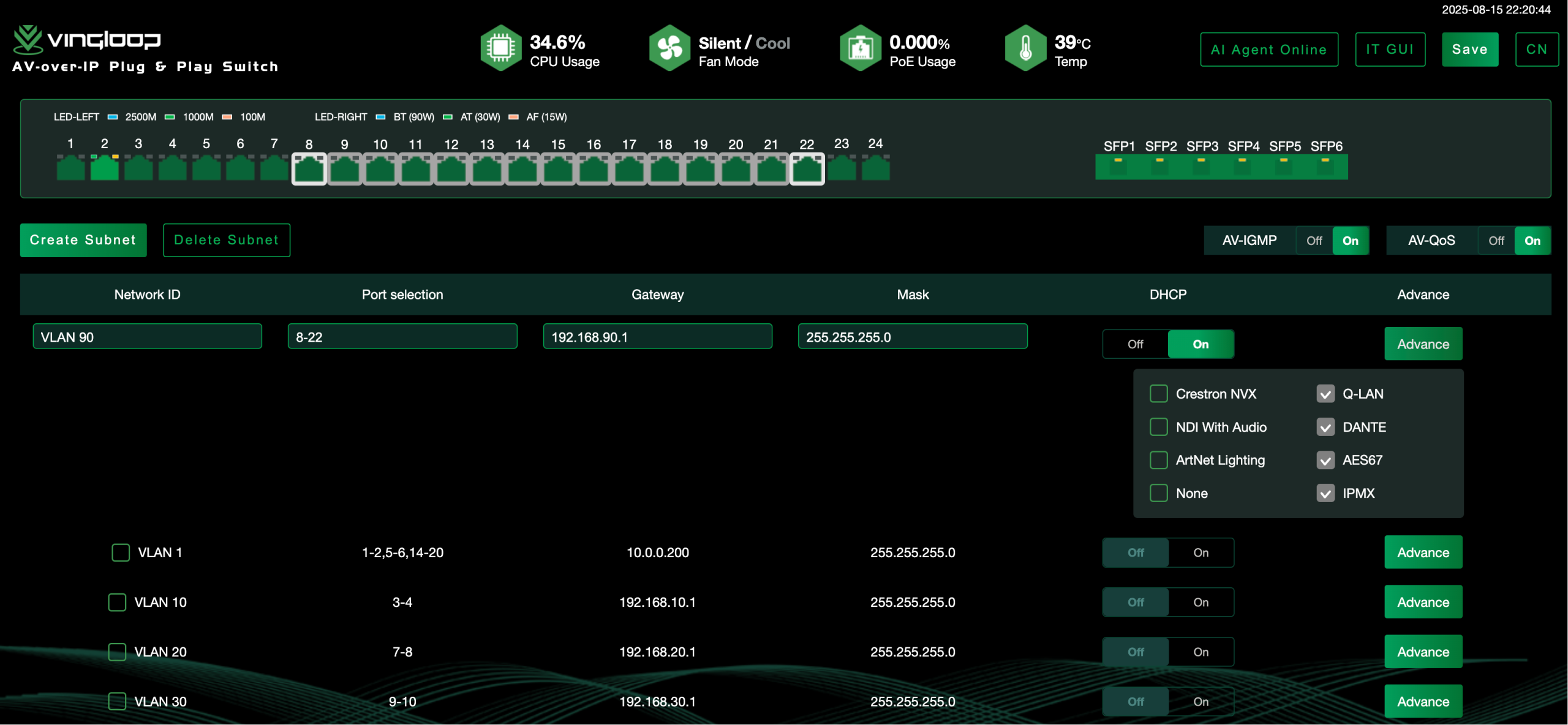
Task: Switch language to CN
Action: coord(1537,50)
